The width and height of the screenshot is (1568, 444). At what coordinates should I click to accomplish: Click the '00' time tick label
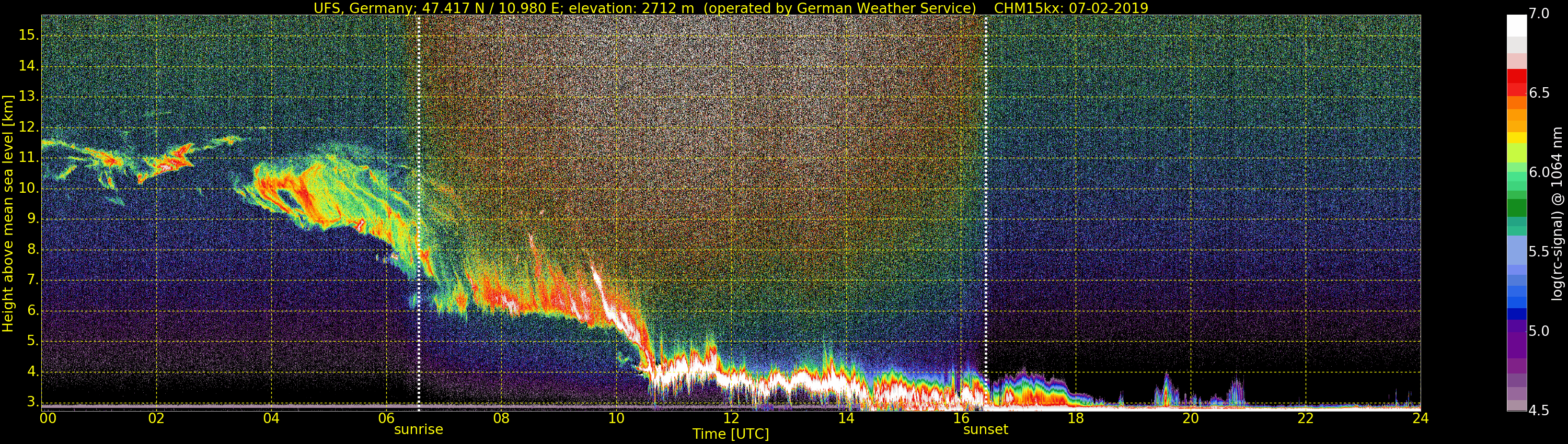pos(48,418)
